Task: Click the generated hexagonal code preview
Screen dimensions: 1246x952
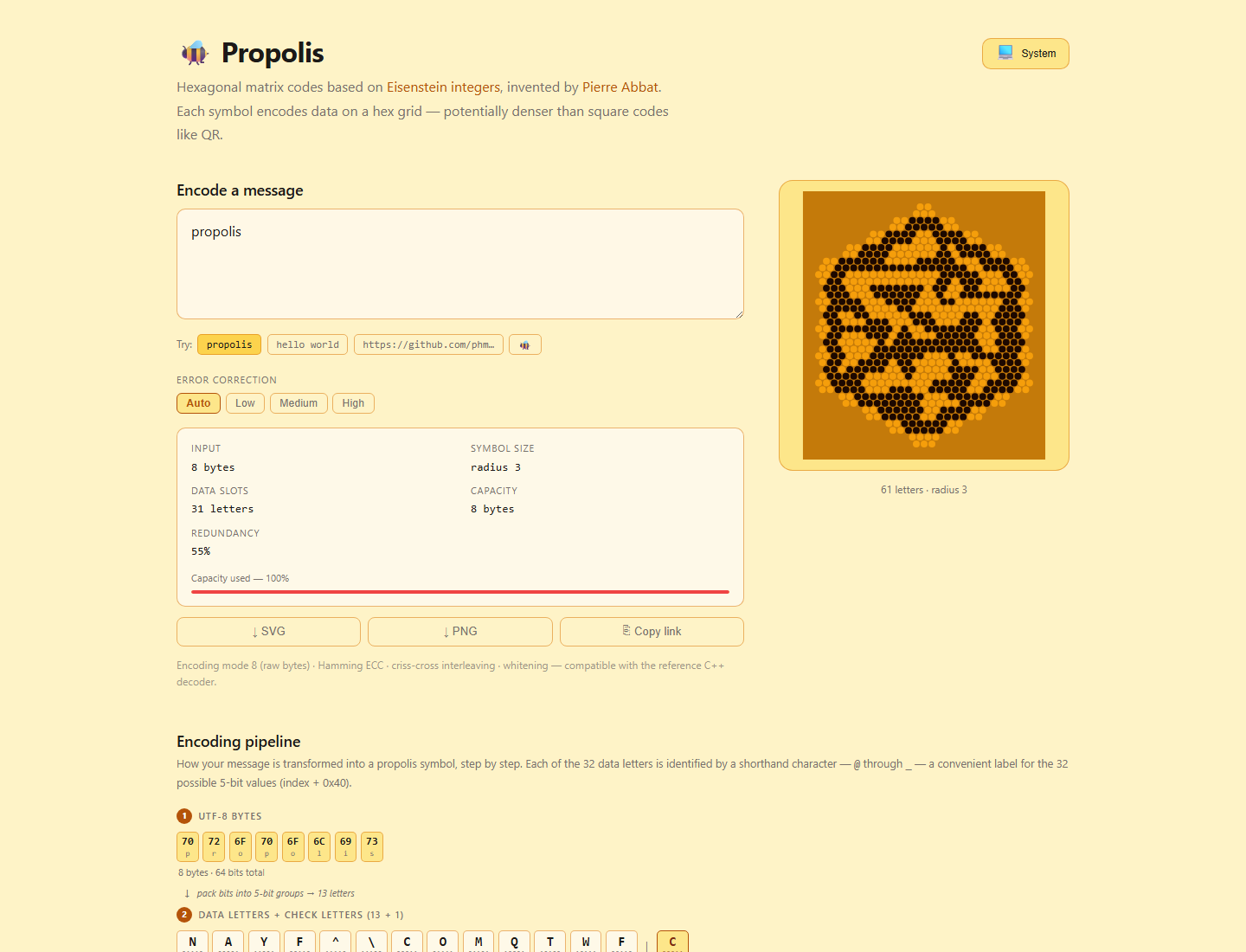Action: coord(923,325)
